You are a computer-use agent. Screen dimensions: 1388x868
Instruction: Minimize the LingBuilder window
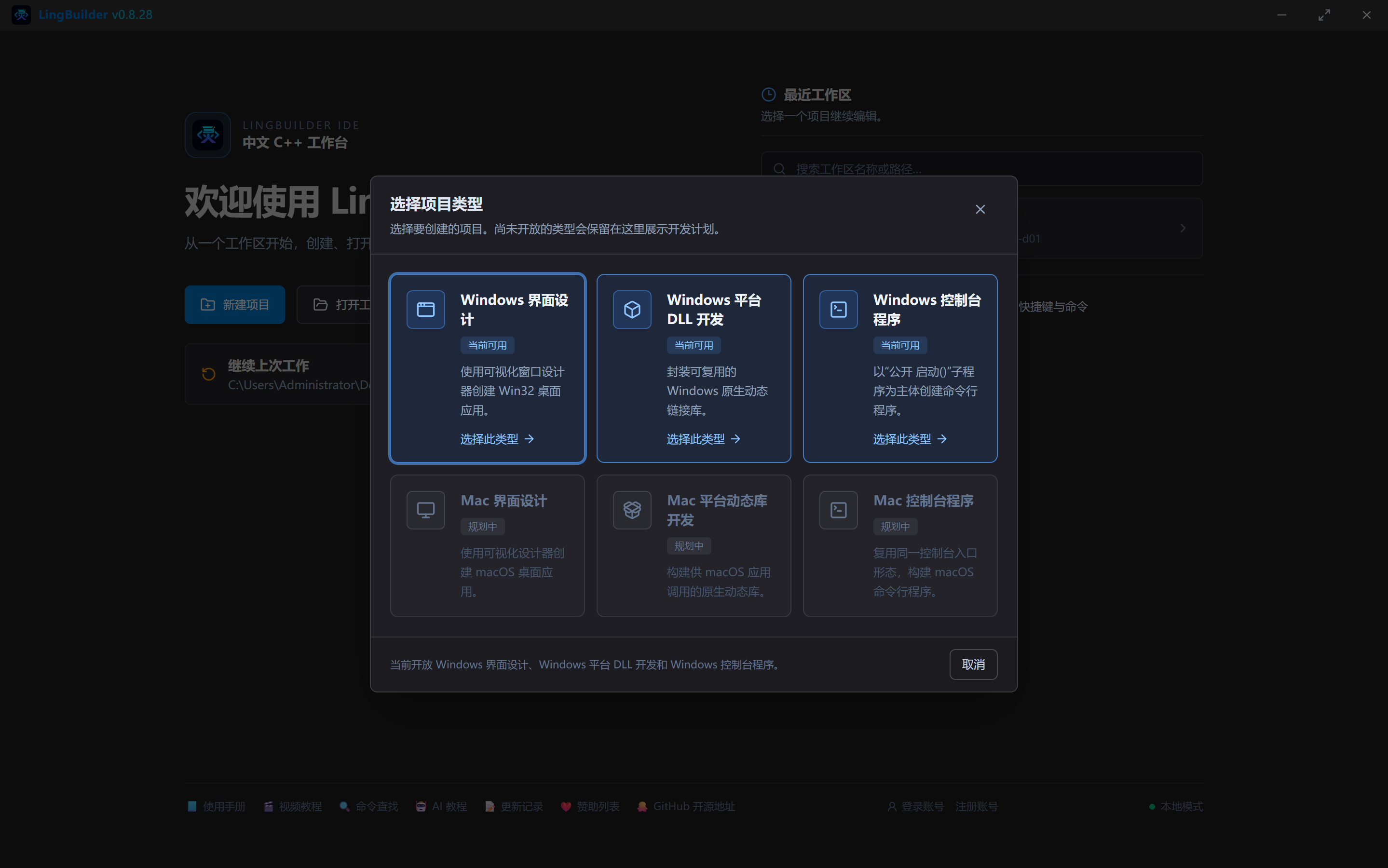[x=1281, y=15]
